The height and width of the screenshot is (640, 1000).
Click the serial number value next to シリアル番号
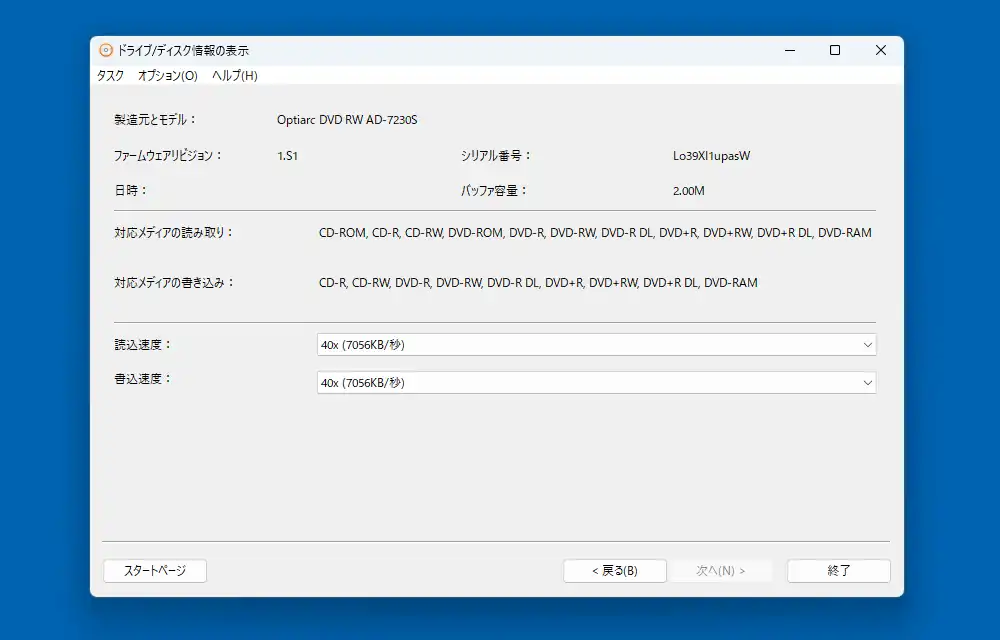(711, 156)
